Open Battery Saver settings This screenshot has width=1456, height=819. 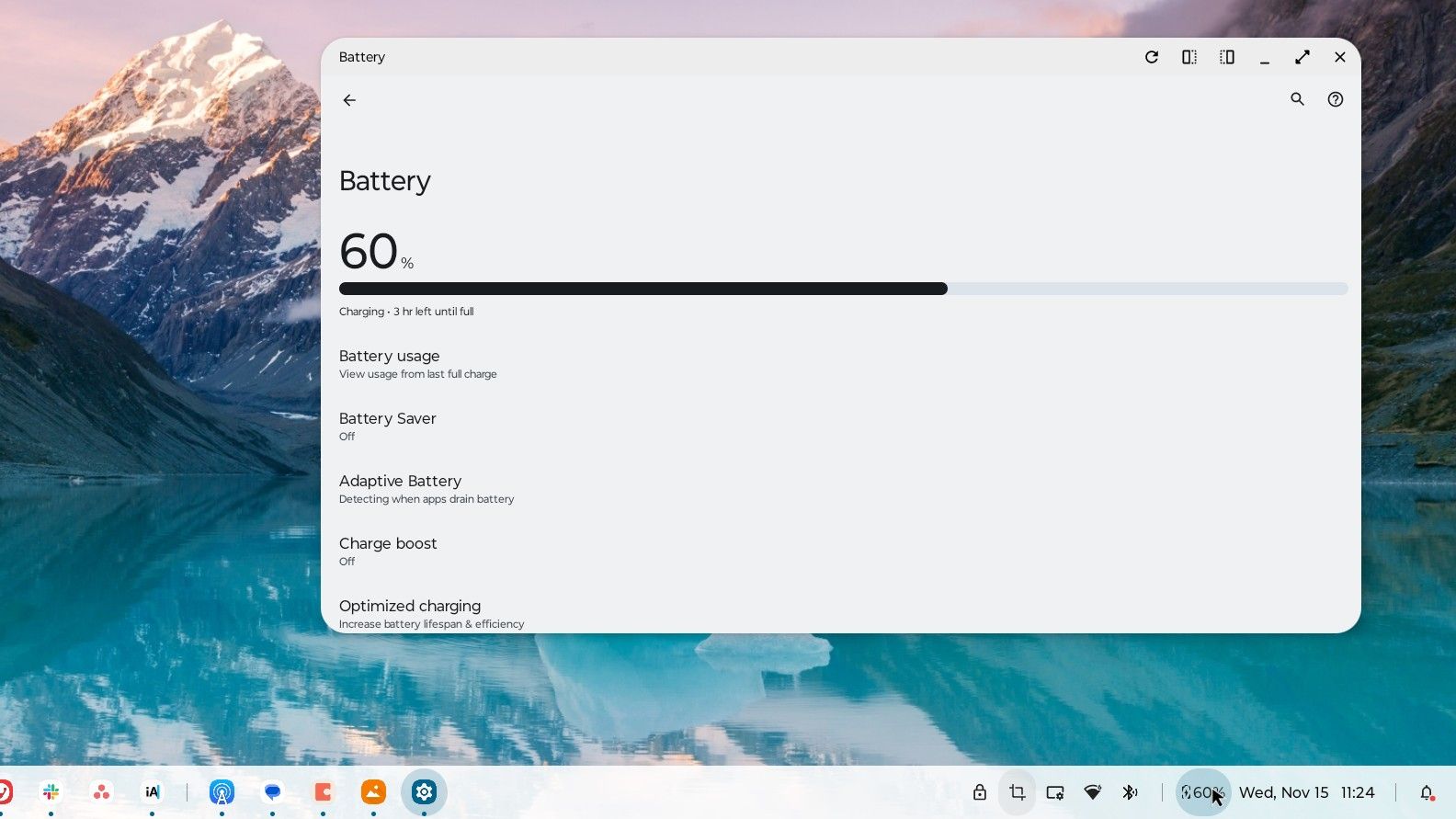(387, 427)
